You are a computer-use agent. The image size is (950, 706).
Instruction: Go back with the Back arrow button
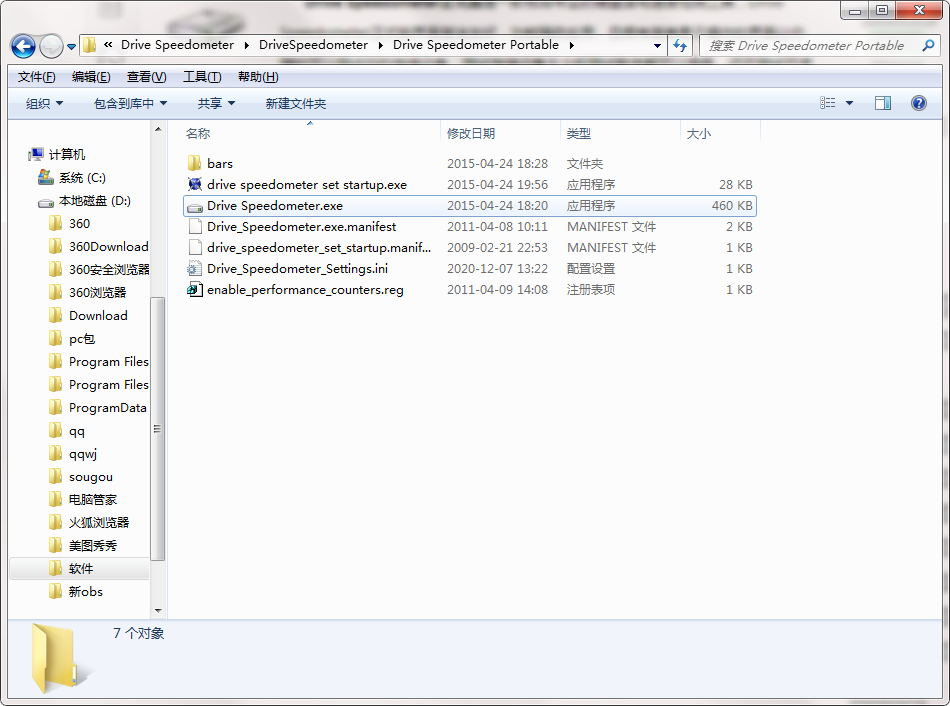click(23, 46)
